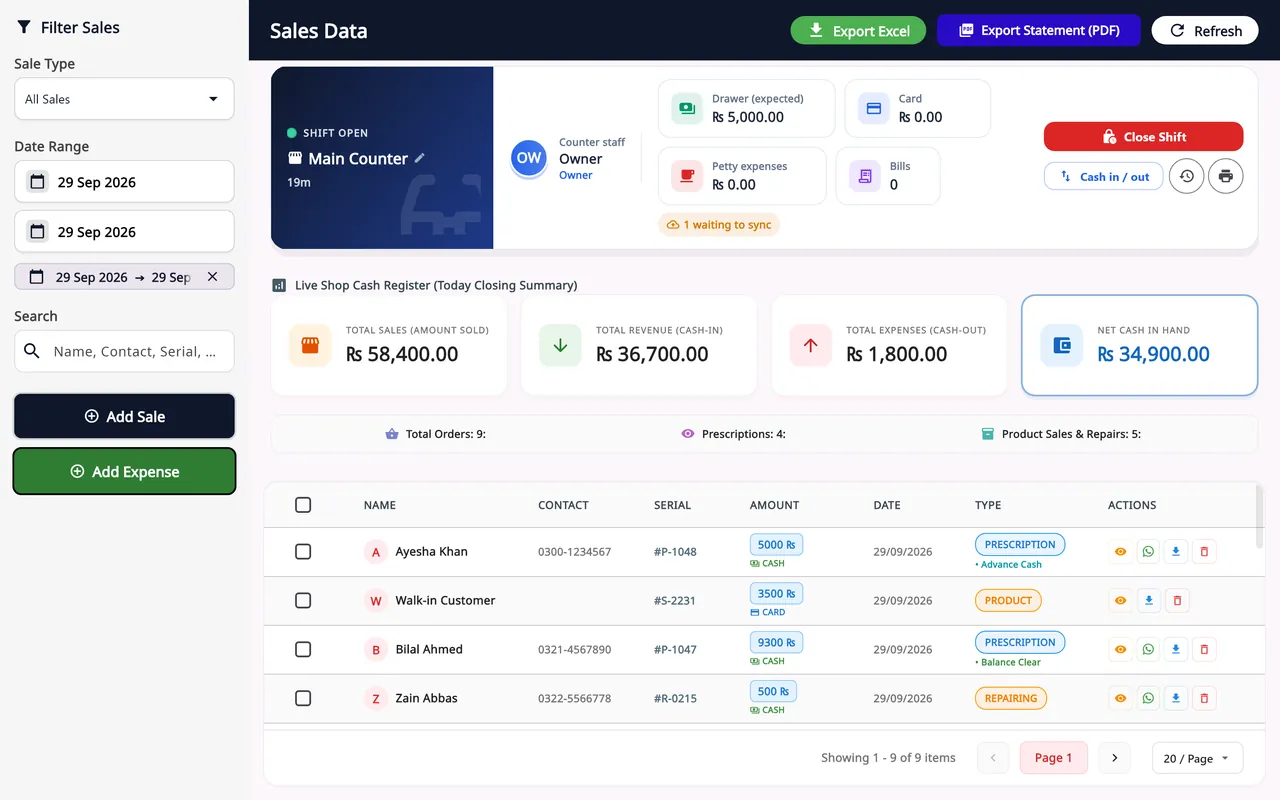
Task: Click the 1 waiting to sync badge
Action: tap(718, 225)
